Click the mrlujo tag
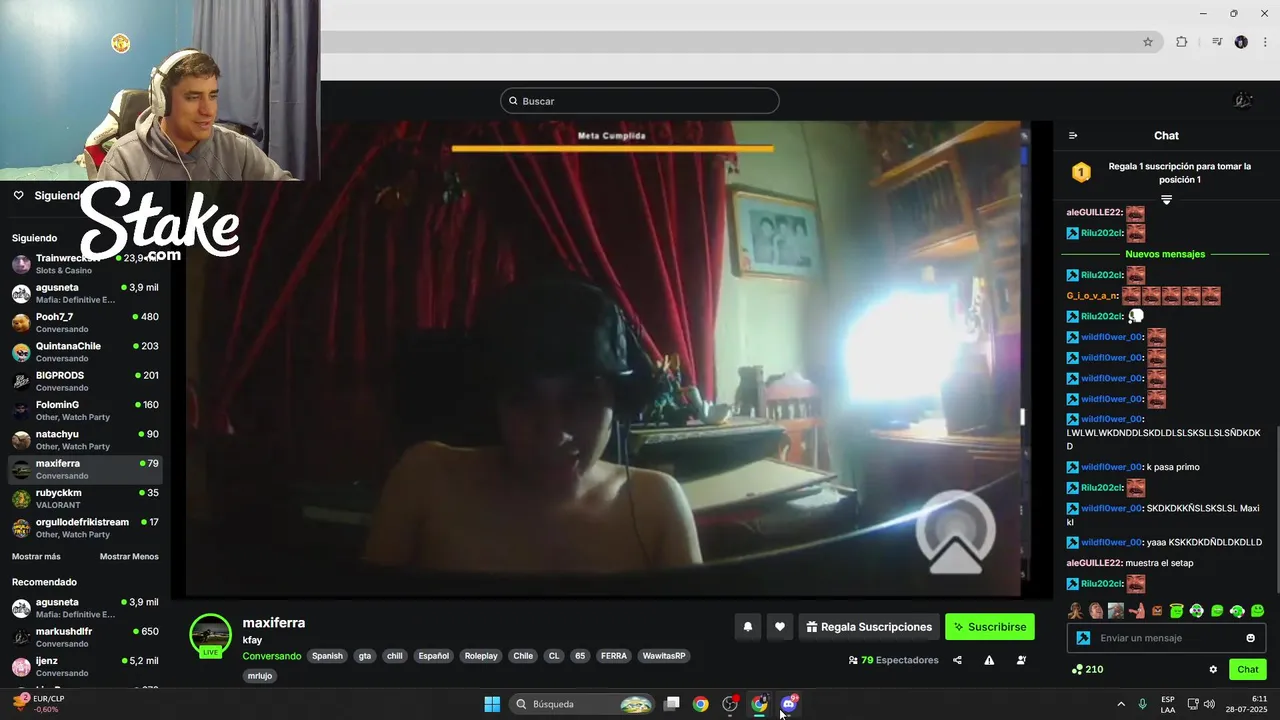 (x=260, y=676)
